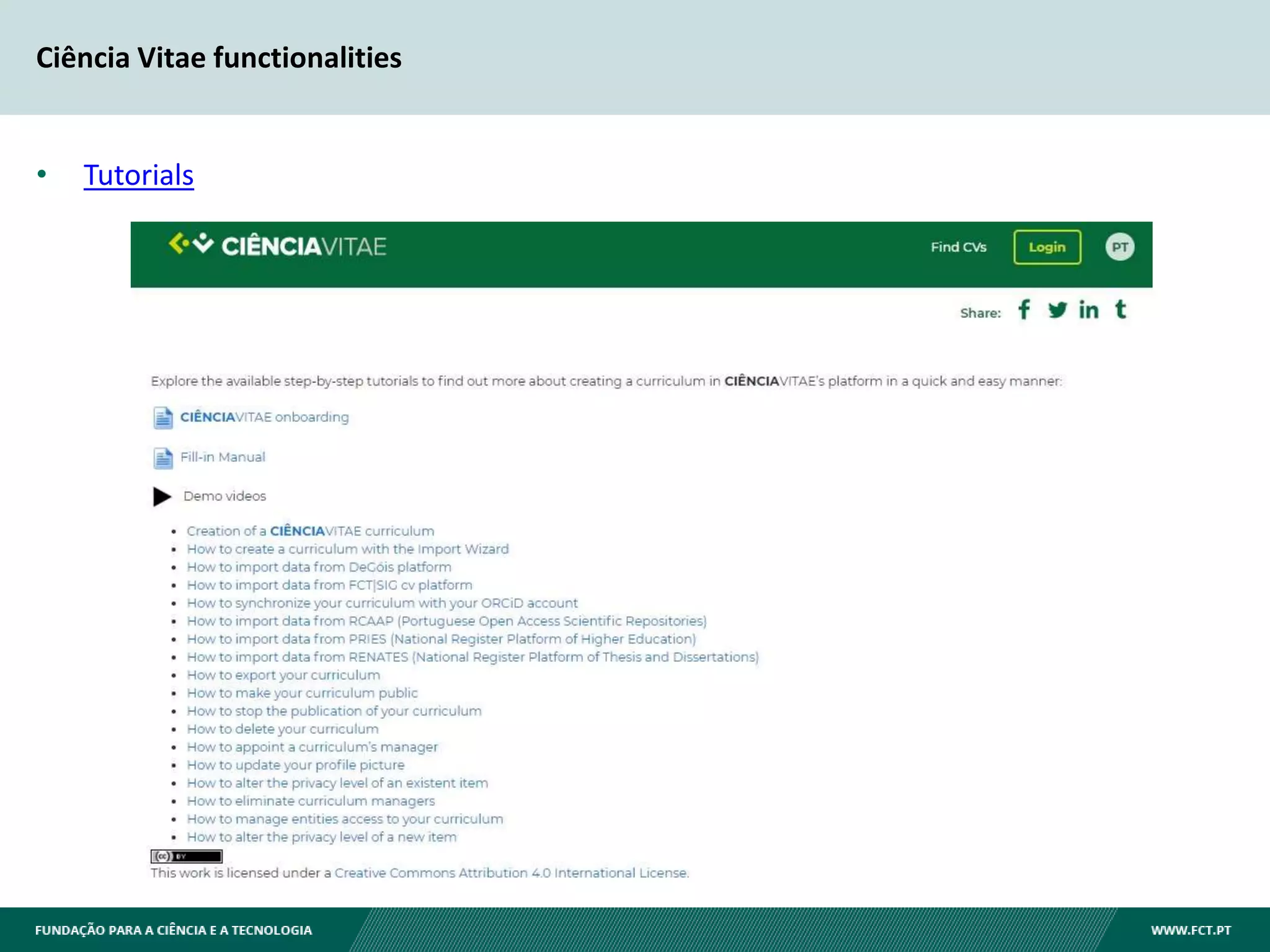Share page on LinkedIn icon
1270x952 pixels.
pos(1088,309)
